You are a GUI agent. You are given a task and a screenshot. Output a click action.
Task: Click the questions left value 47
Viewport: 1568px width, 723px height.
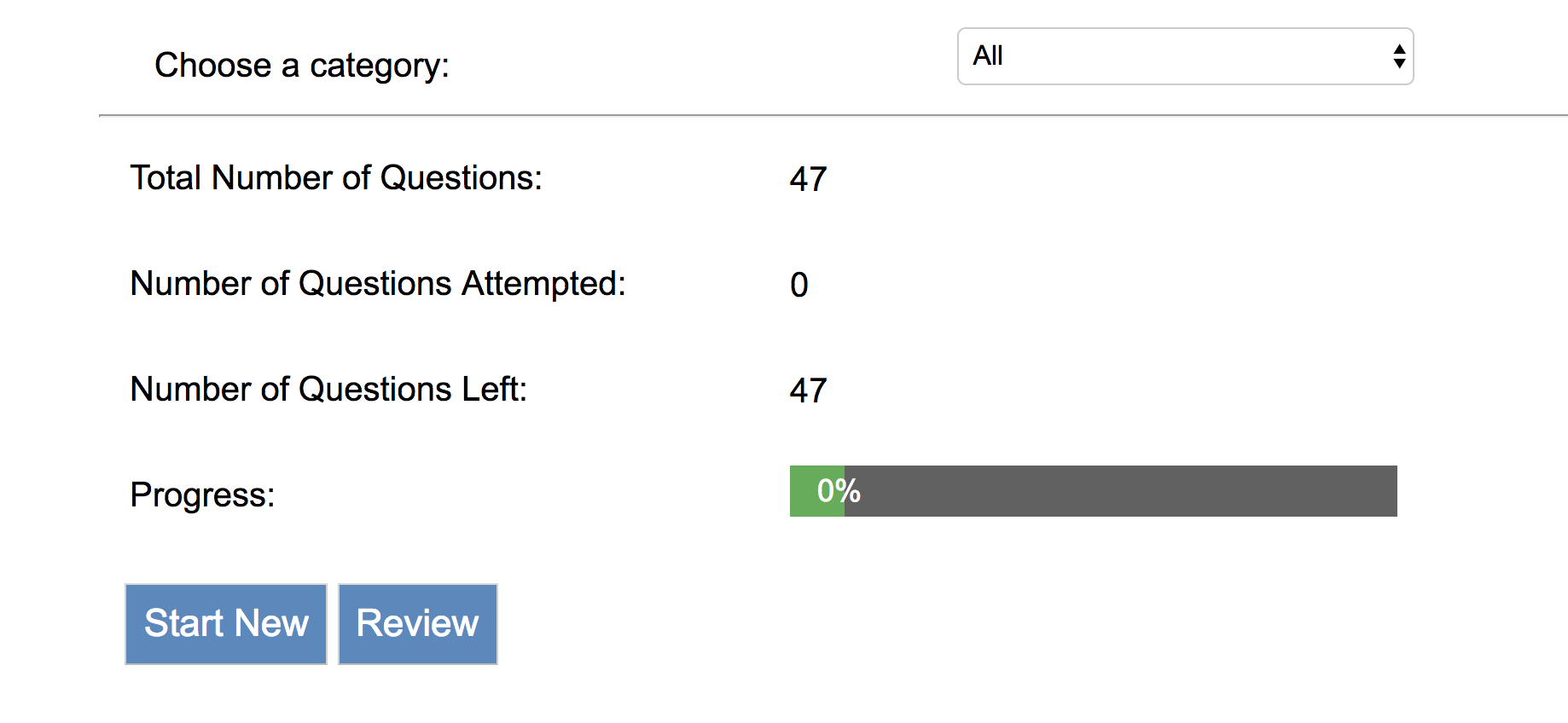point(808,390)
